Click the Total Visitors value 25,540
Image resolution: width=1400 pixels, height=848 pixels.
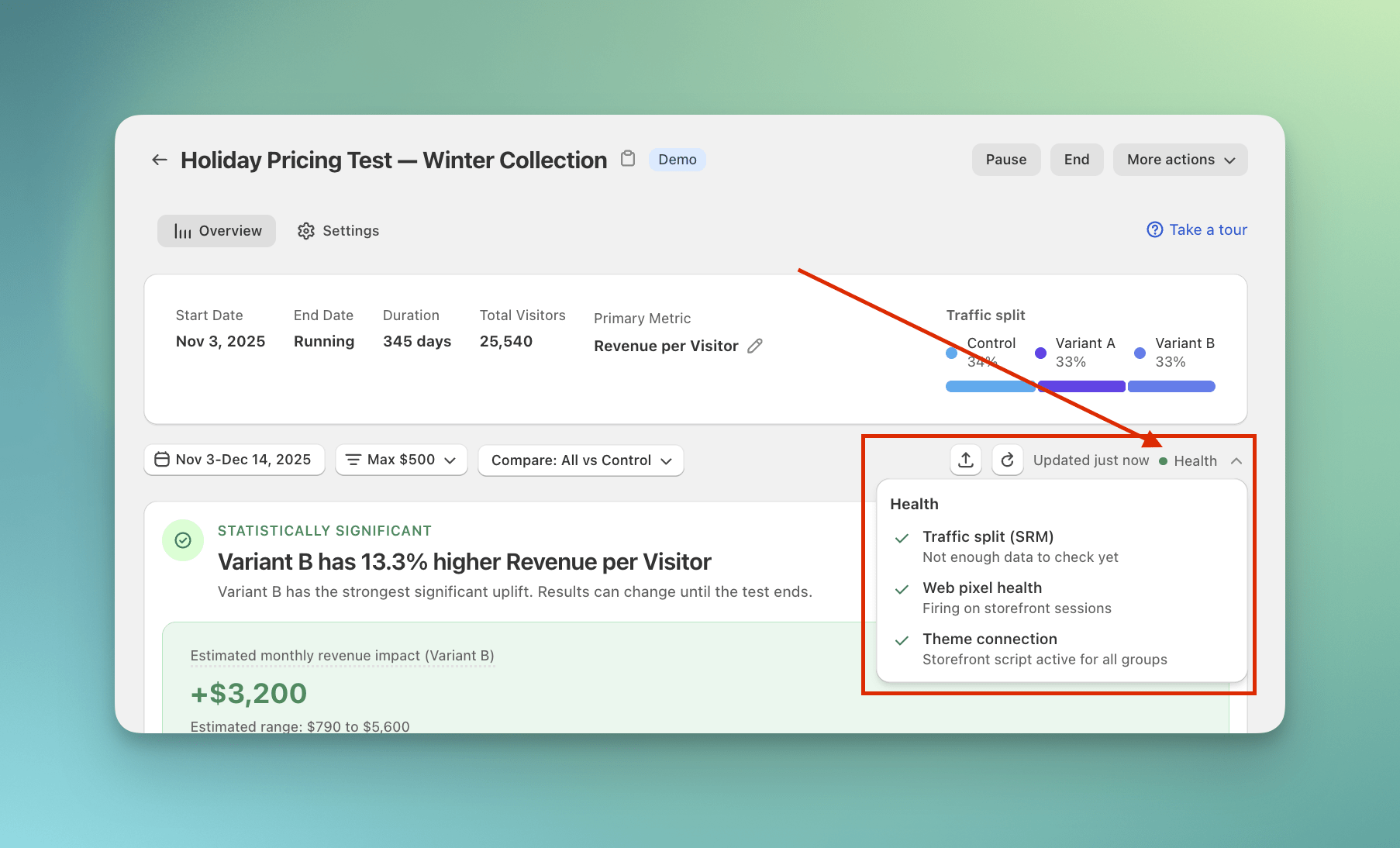[x=506, y=341]
